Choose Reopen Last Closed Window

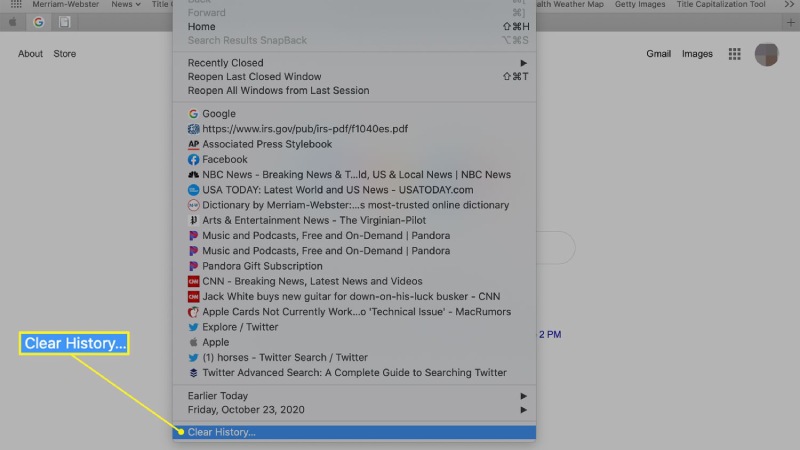click(354, 77)
